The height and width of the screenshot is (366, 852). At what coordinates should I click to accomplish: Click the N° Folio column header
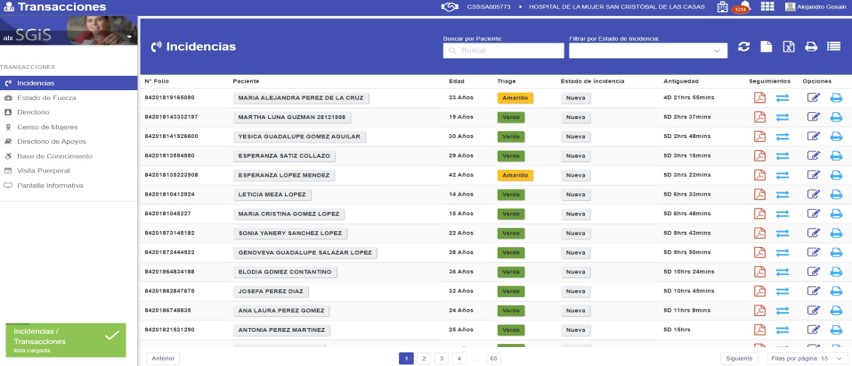click(157, 81)
